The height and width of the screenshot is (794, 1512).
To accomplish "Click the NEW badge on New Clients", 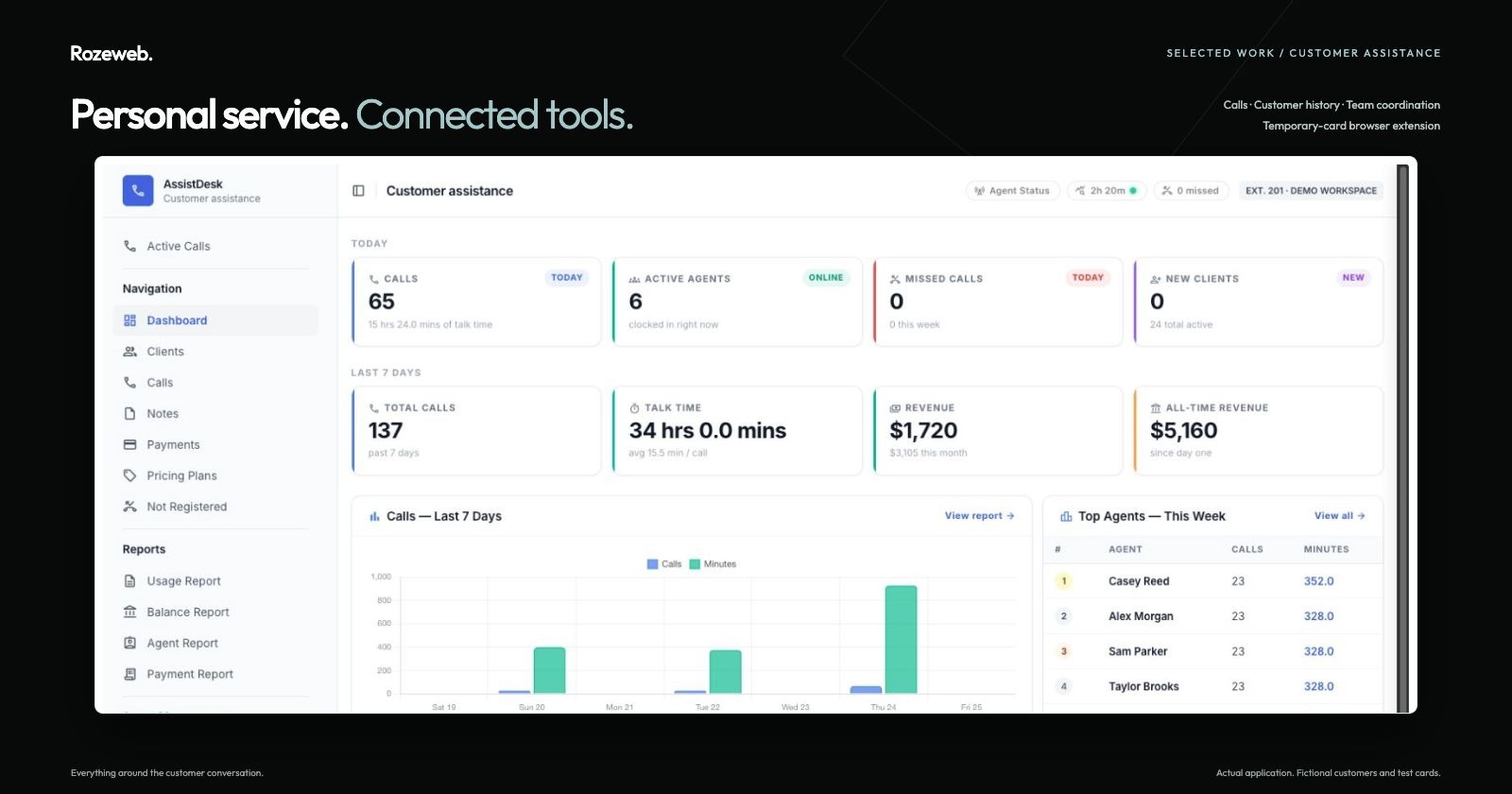I will [x=1353, y=278].
